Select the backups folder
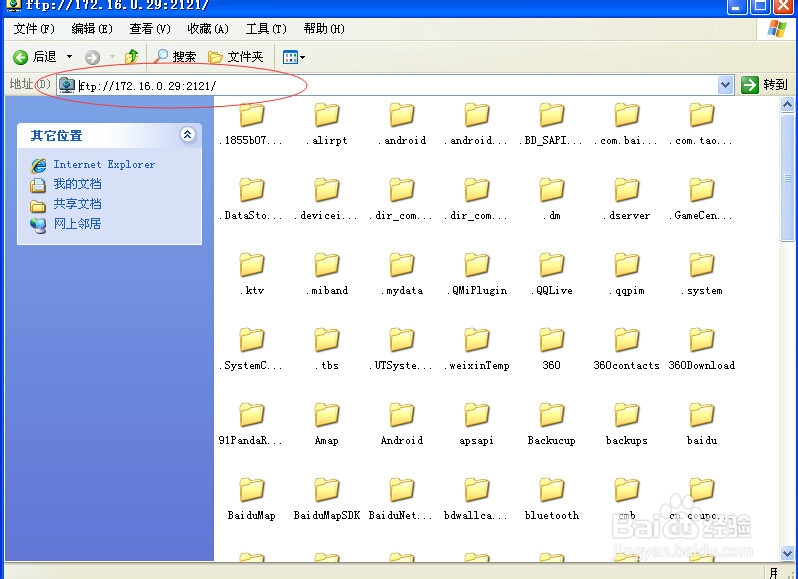Screen dimensions: 798x579 coord(626,424)
